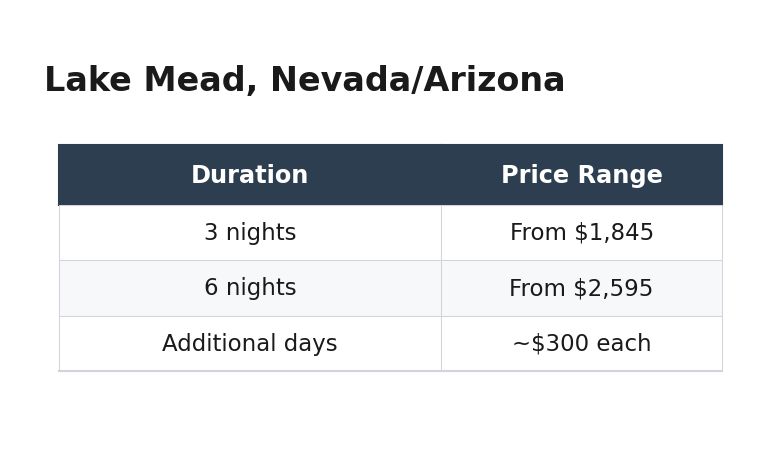Click the number 3 in the first row
Viewport: 780px width, 459px height.
(x=211, y=233)
